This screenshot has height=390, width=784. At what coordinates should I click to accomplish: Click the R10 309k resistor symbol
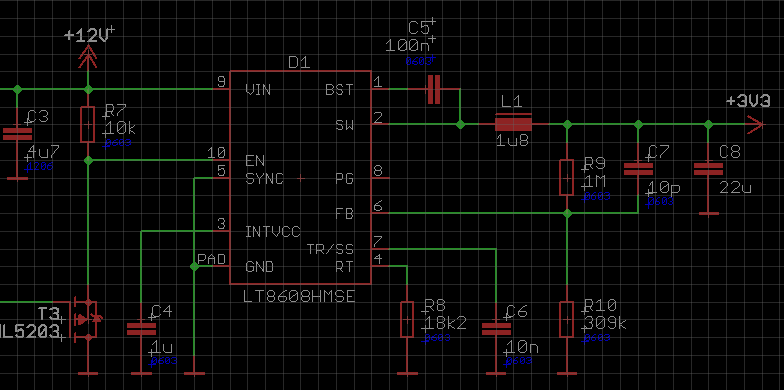[x=566, y=320]
